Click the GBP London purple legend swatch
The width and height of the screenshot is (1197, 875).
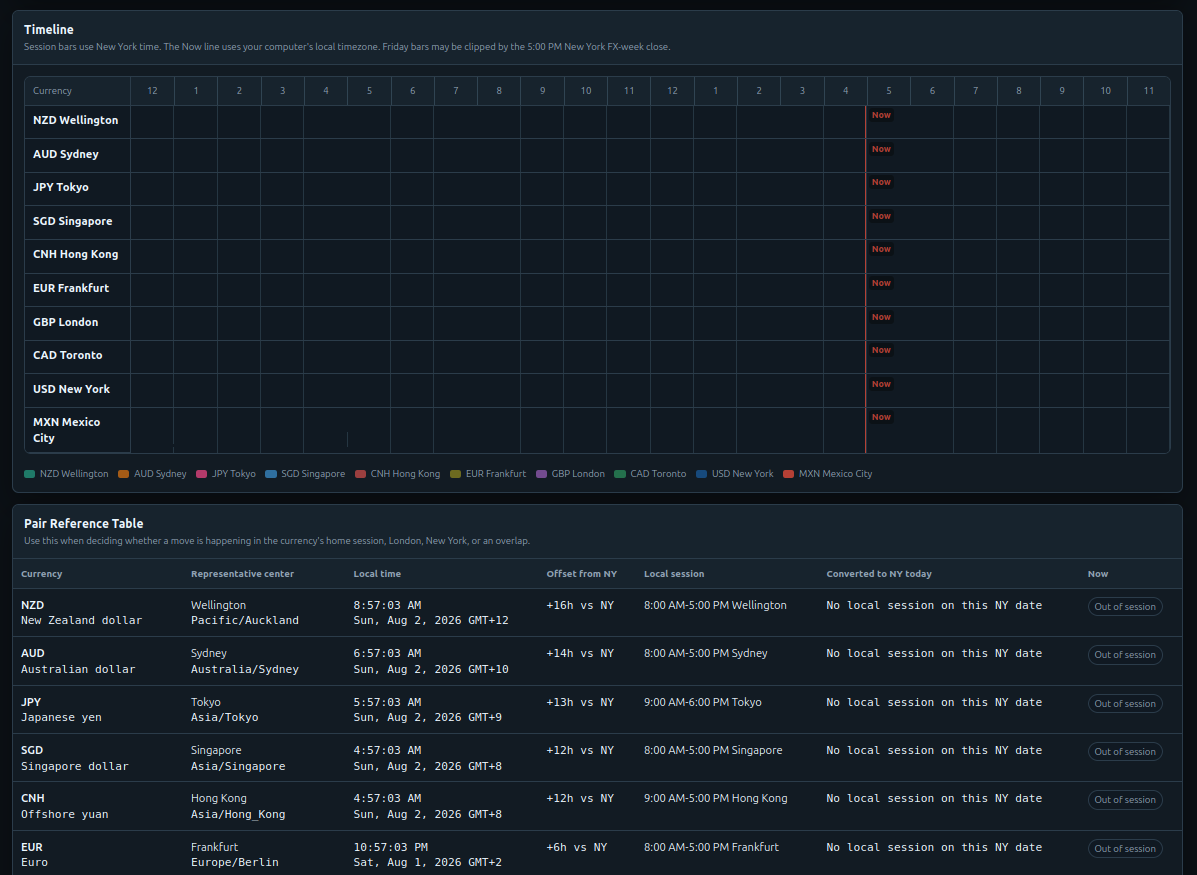[541, 474]
